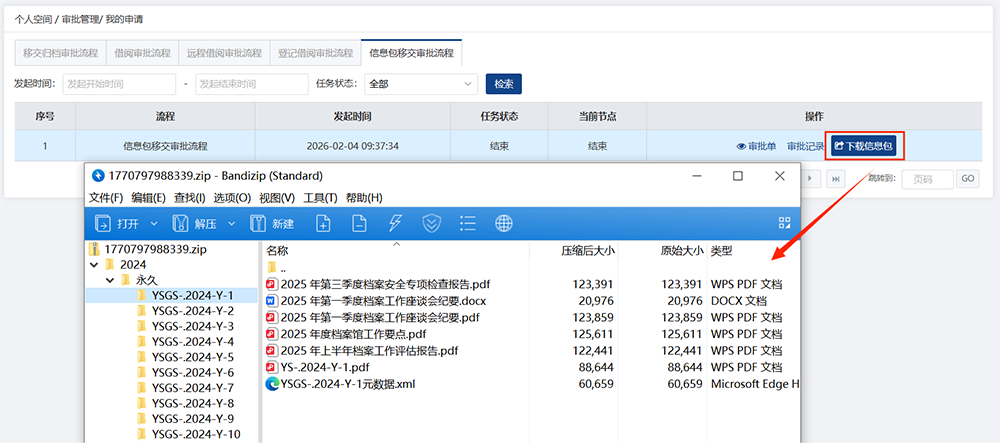Viewport: 1000px width, 443px height.
Task: Open the 工具(T) menu
Action: [x=320, y=198]
